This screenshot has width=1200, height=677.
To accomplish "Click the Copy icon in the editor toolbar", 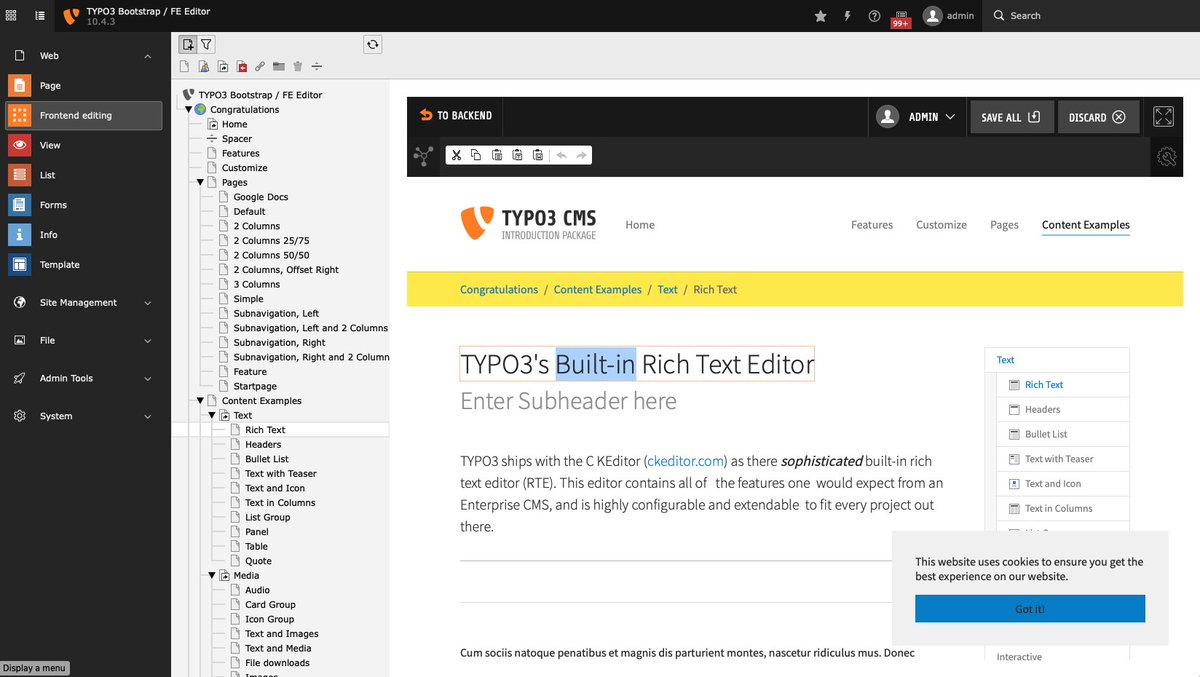I will 476,155.
